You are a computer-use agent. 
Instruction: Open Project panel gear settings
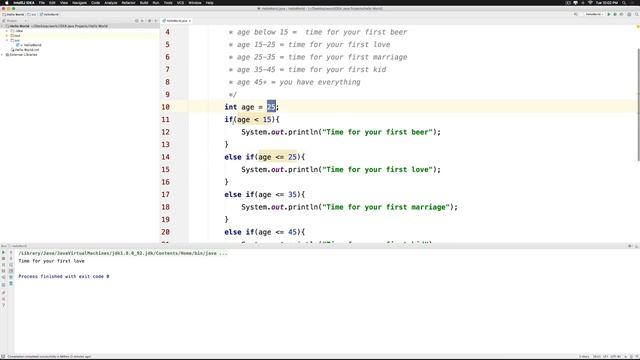(149, 20)
